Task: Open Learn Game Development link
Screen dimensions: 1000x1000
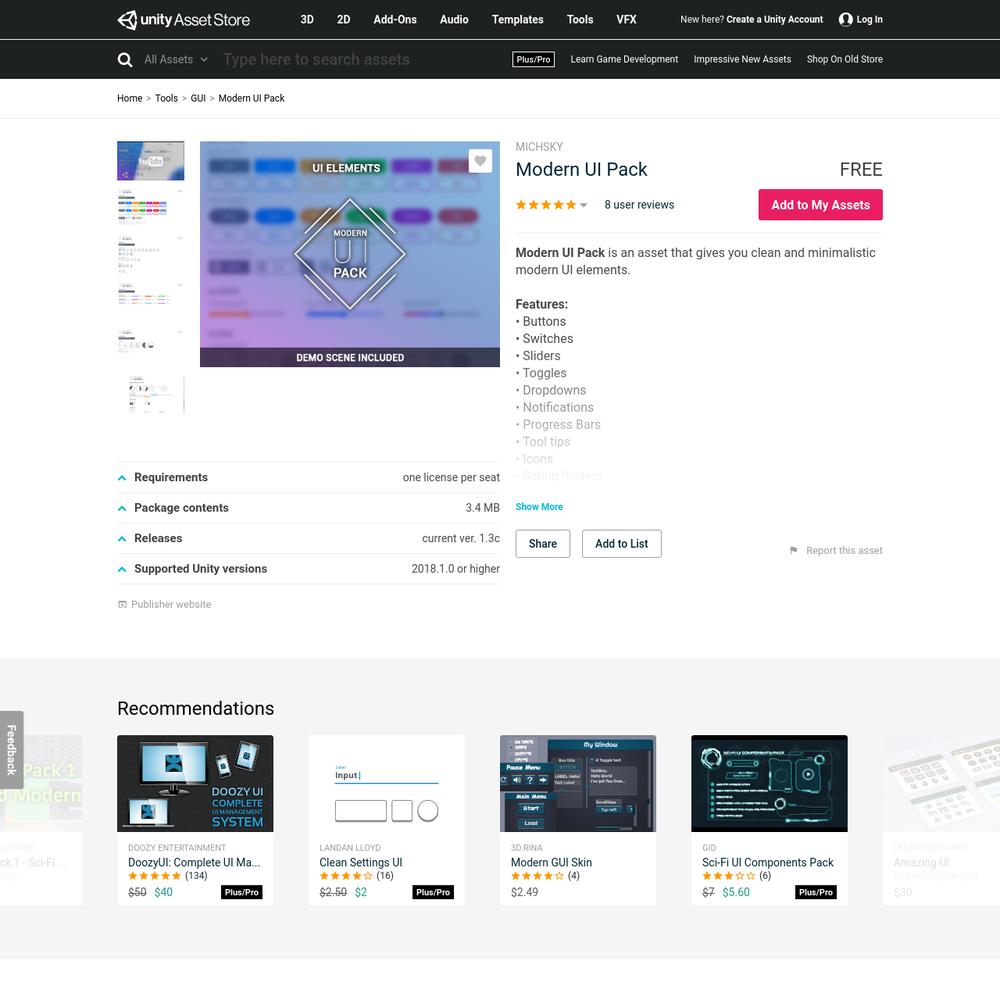Action: pyautogui.click(x=624, y=59)
